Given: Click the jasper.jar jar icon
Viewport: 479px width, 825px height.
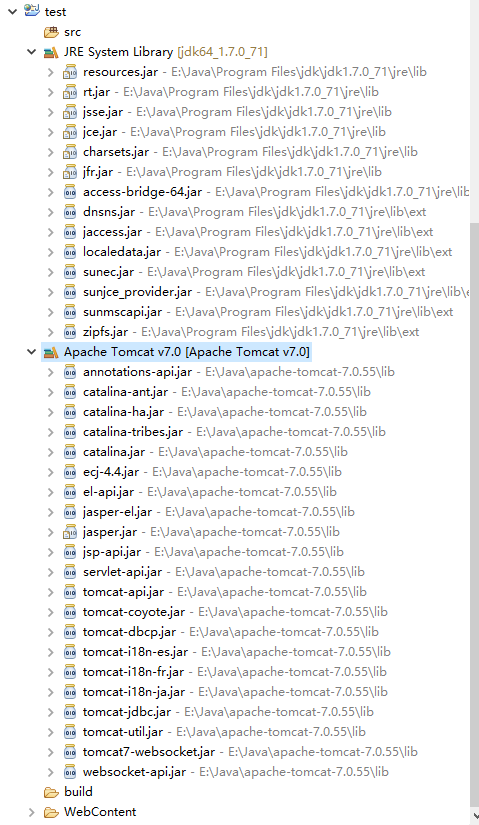Looking at the screenshot, I should click(70, 532).
